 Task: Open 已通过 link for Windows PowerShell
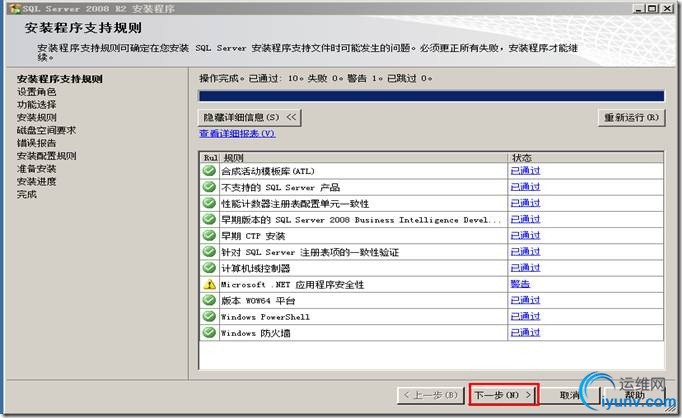[x=525, y=316]
